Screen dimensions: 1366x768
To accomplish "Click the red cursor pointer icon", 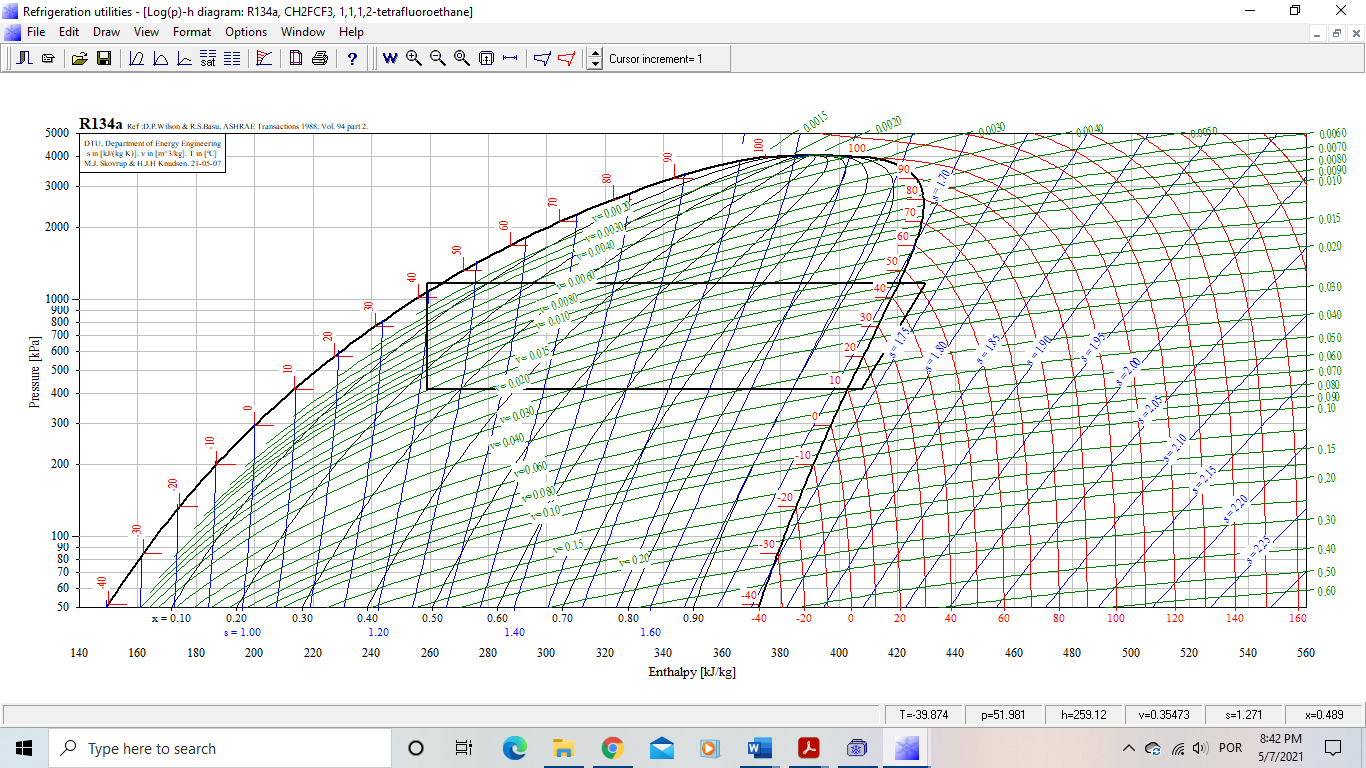I will point(566,59).
